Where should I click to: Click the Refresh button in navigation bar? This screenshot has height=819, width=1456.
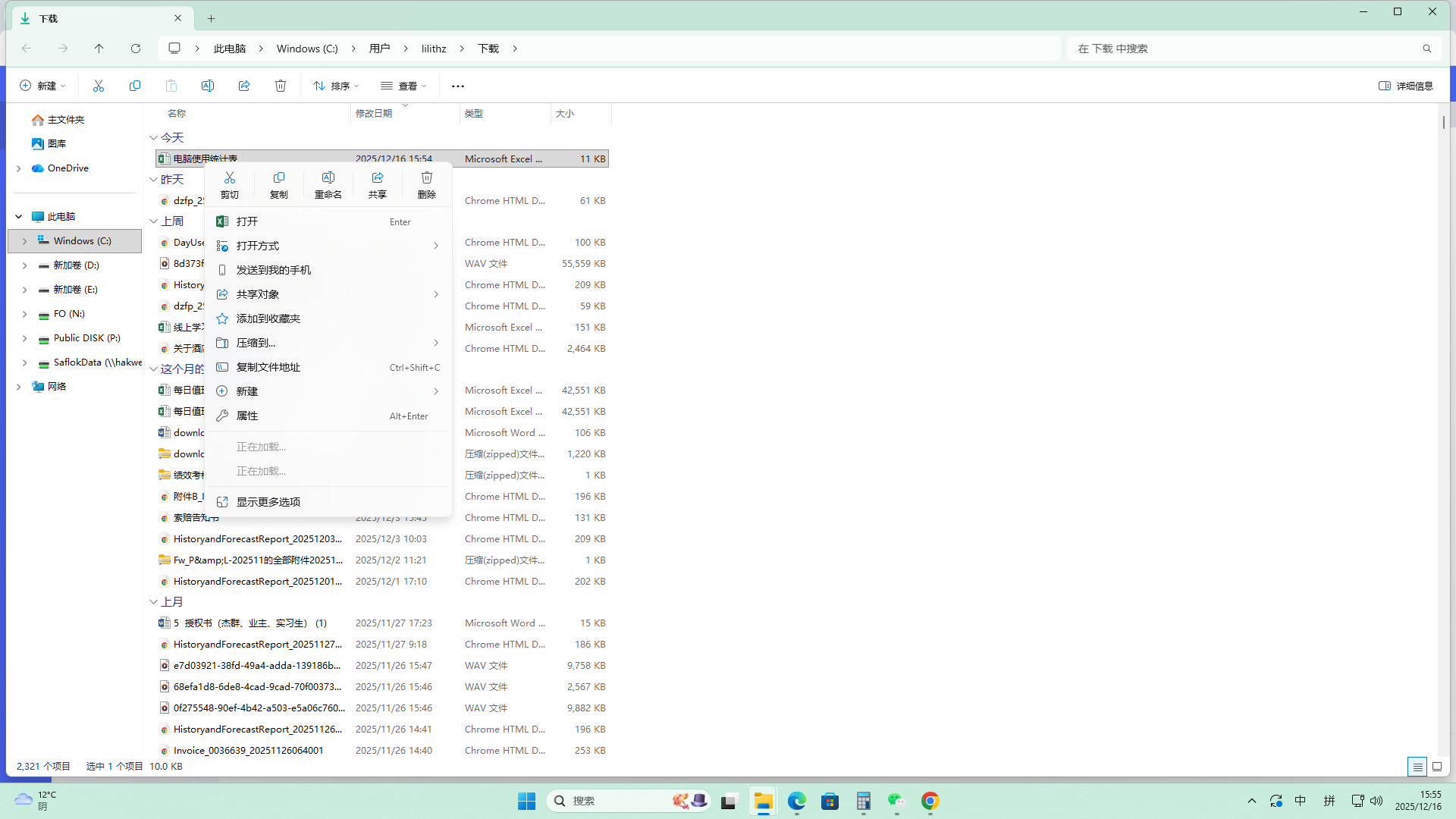[x=136, y=49]
